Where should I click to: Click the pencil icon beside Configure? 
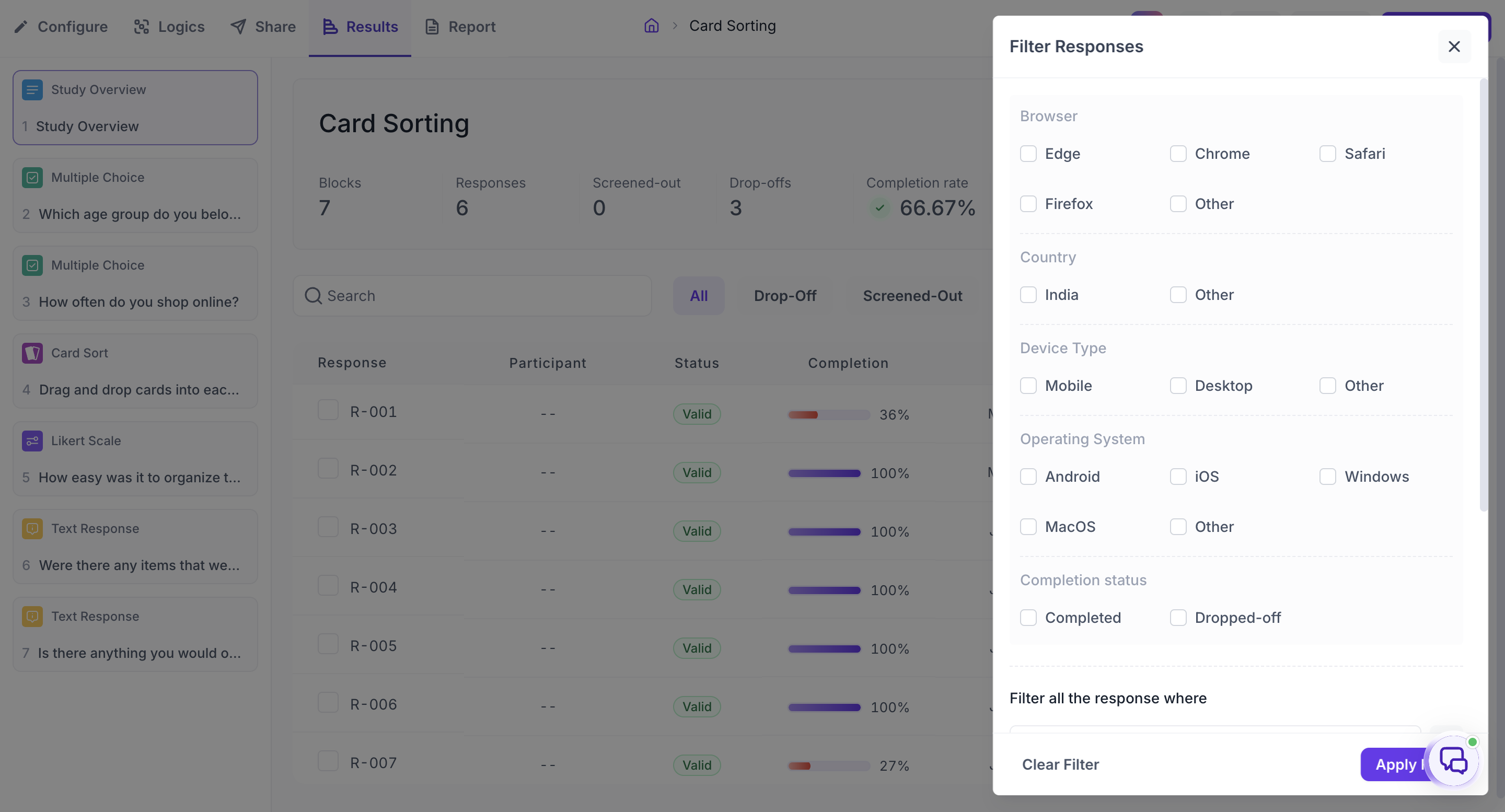point(21,26)
